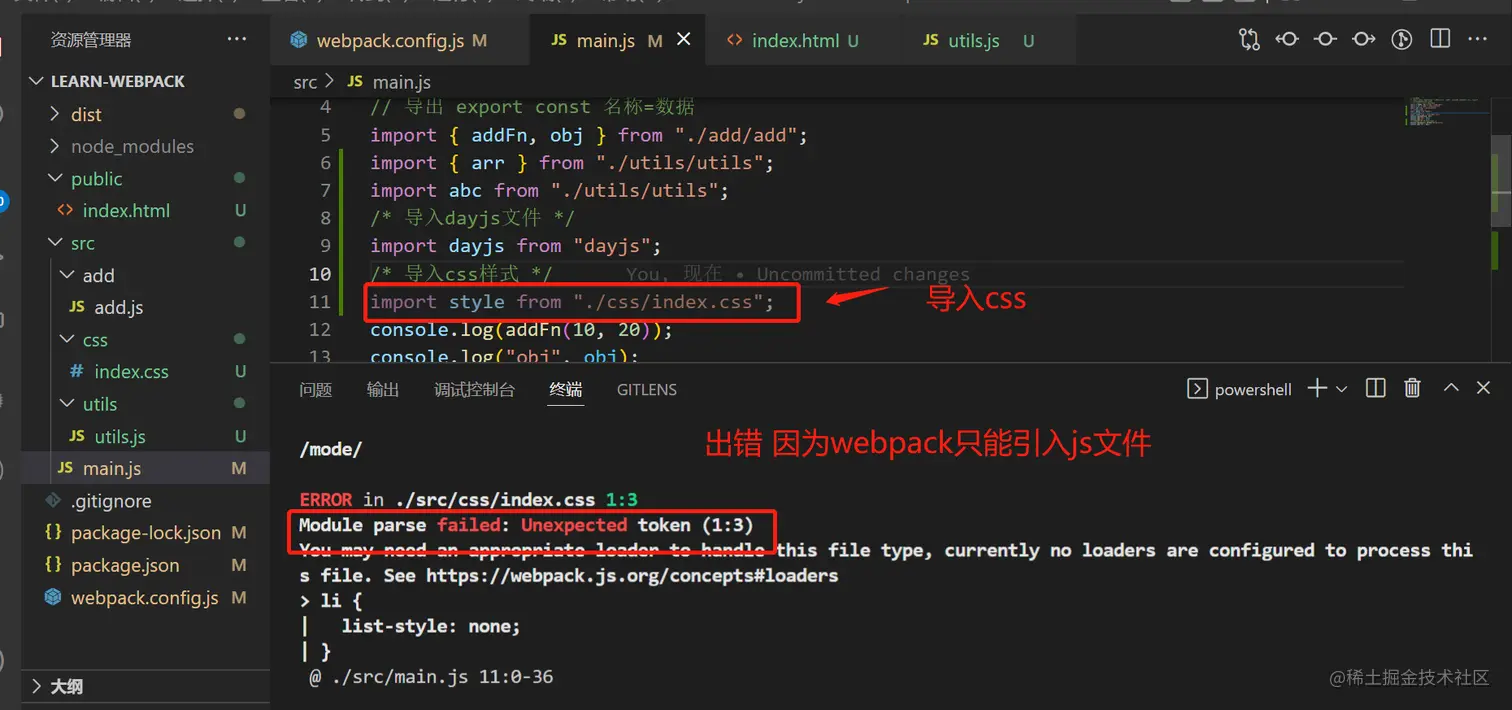Open utils.js in the file tree
This screenshot has height=710, width=1512.
click(x=145, y=436)
